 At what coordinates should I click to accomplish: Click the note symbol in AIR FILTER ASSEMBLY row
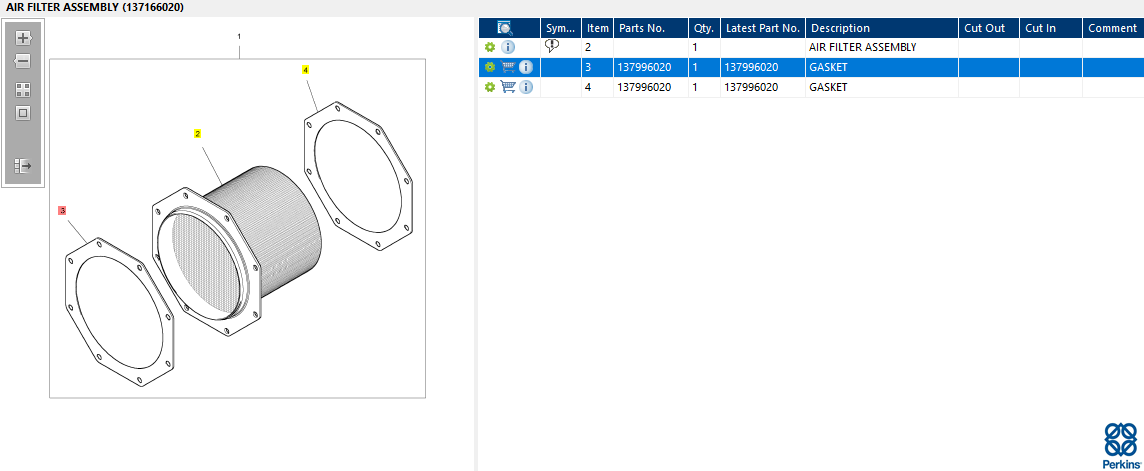[x=552, y=46]
